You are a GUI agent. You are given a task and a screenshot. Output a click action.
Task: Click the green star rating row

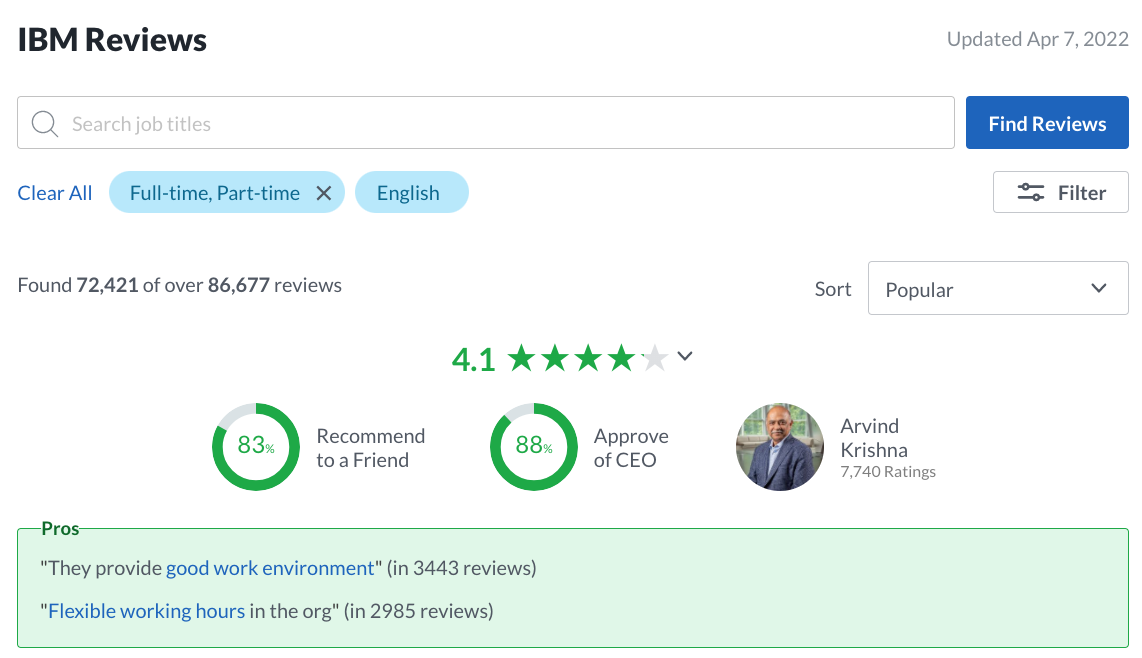tap(588, 359)
